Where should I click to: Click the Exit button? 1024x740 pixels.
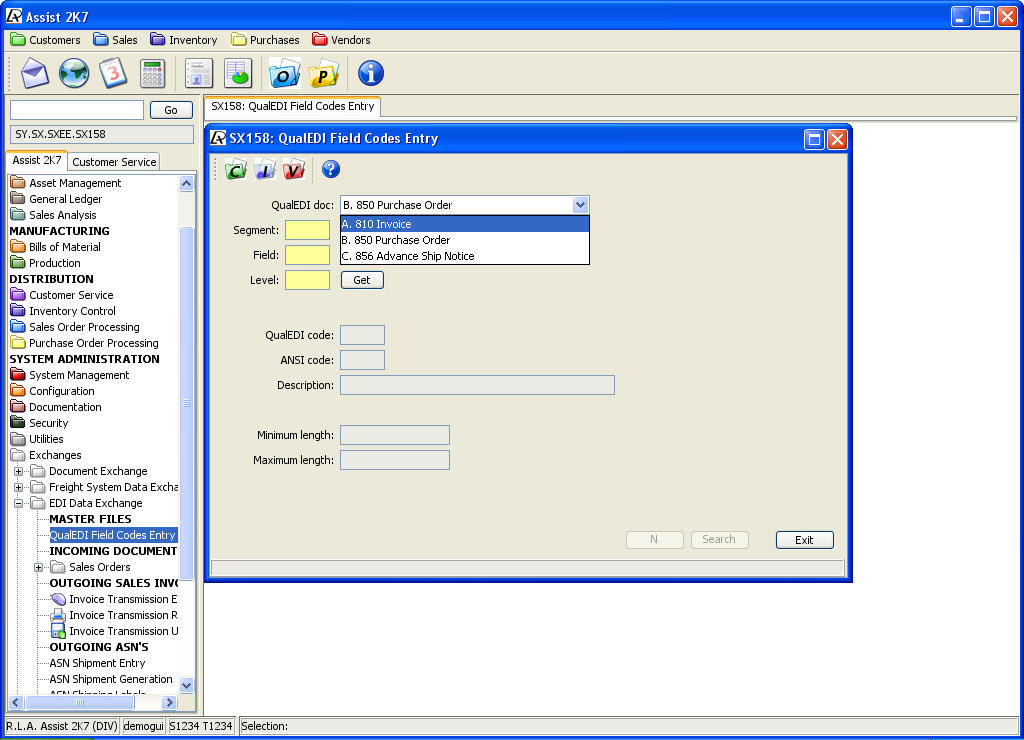(805, 540)
